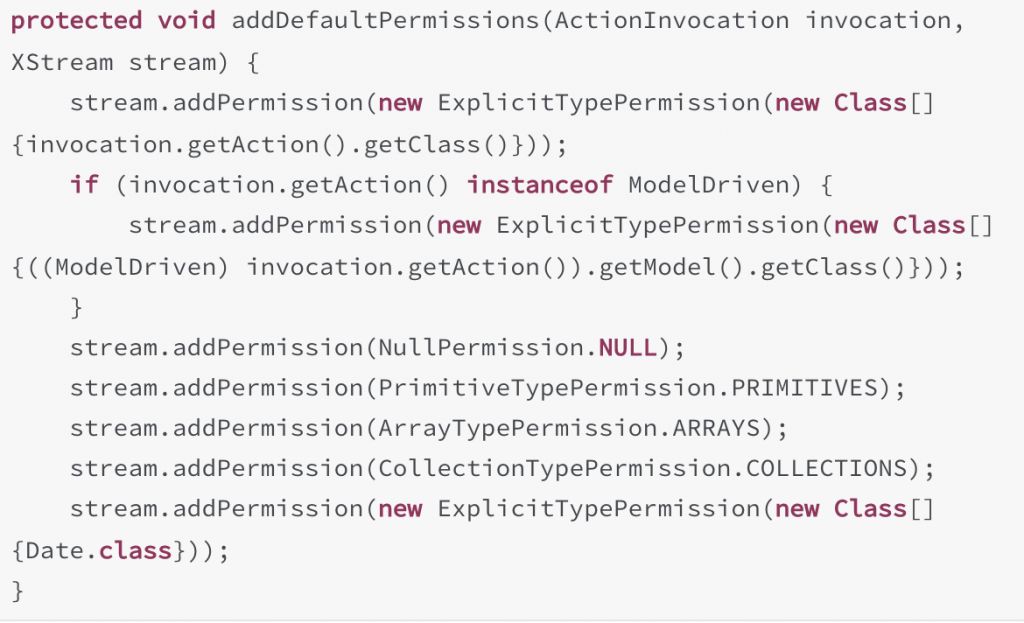Click the ActionInvocation parameter type
This screenshot has height=623, width=1024.
(671, 21)
